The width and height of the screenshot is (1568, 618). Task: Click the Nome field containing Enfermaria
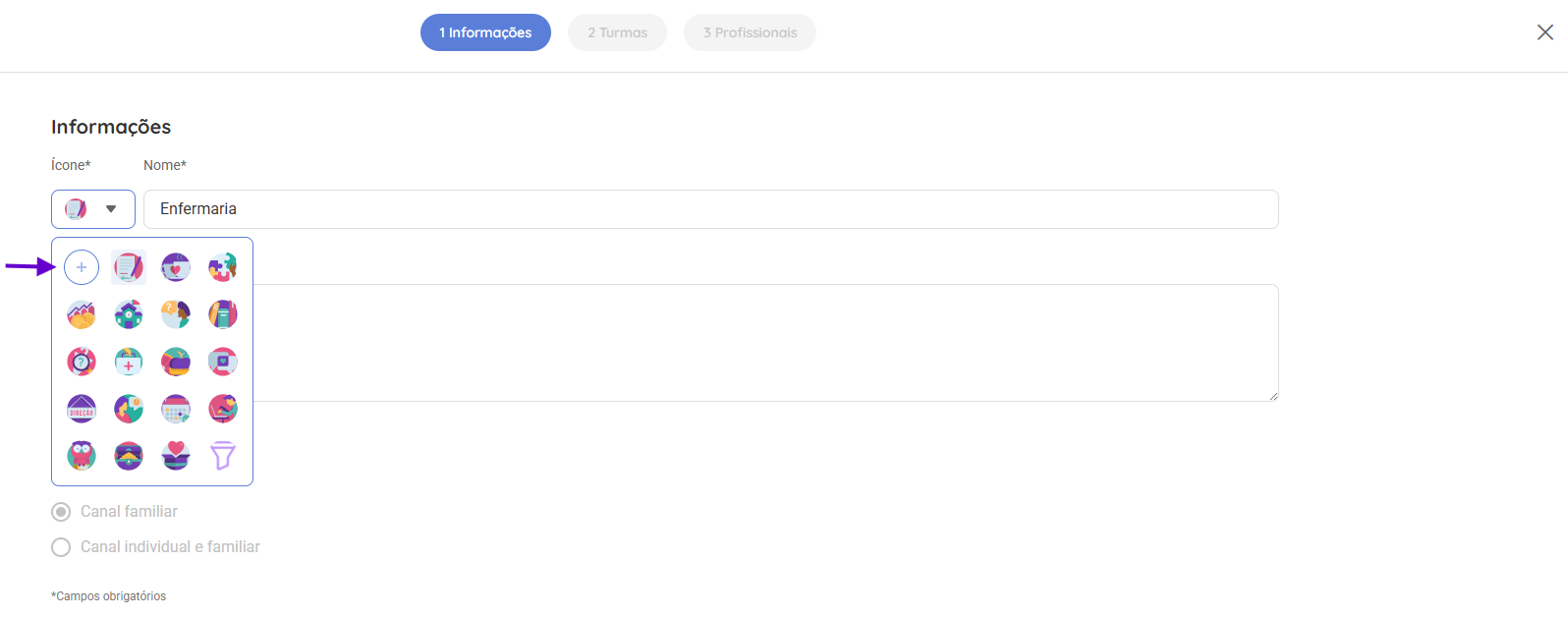[711, 209]
